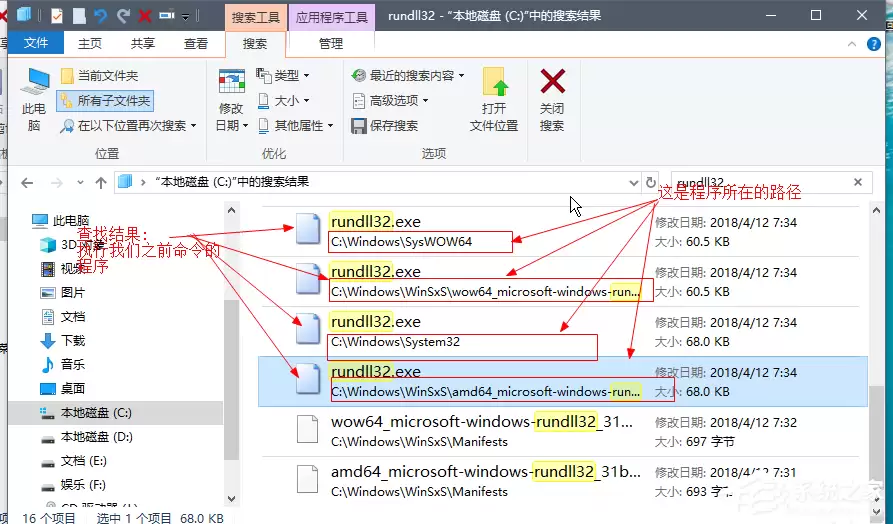The height and width of the screenshot is (524, 893).
Task: Open Customize Quick Access Toolbar dropdown
Action: click(x=186, y=17)
